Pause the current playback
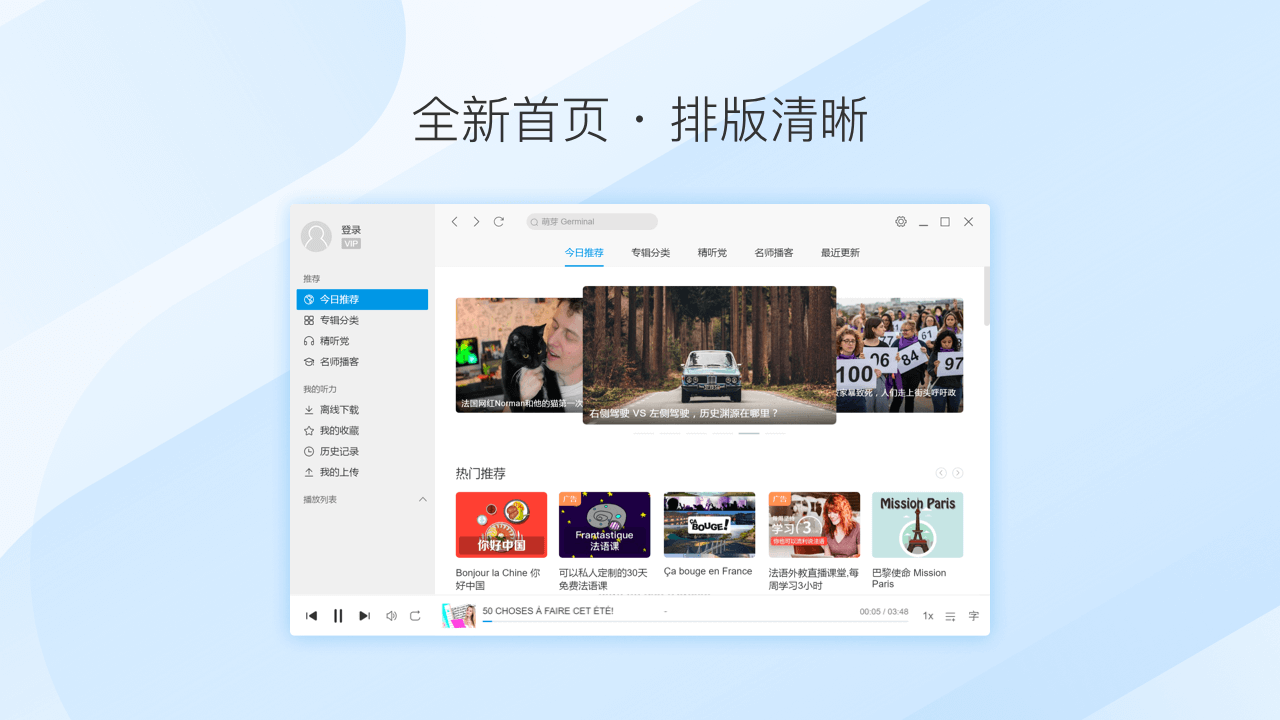The image size is (1280, 720). tap(338, 616)
